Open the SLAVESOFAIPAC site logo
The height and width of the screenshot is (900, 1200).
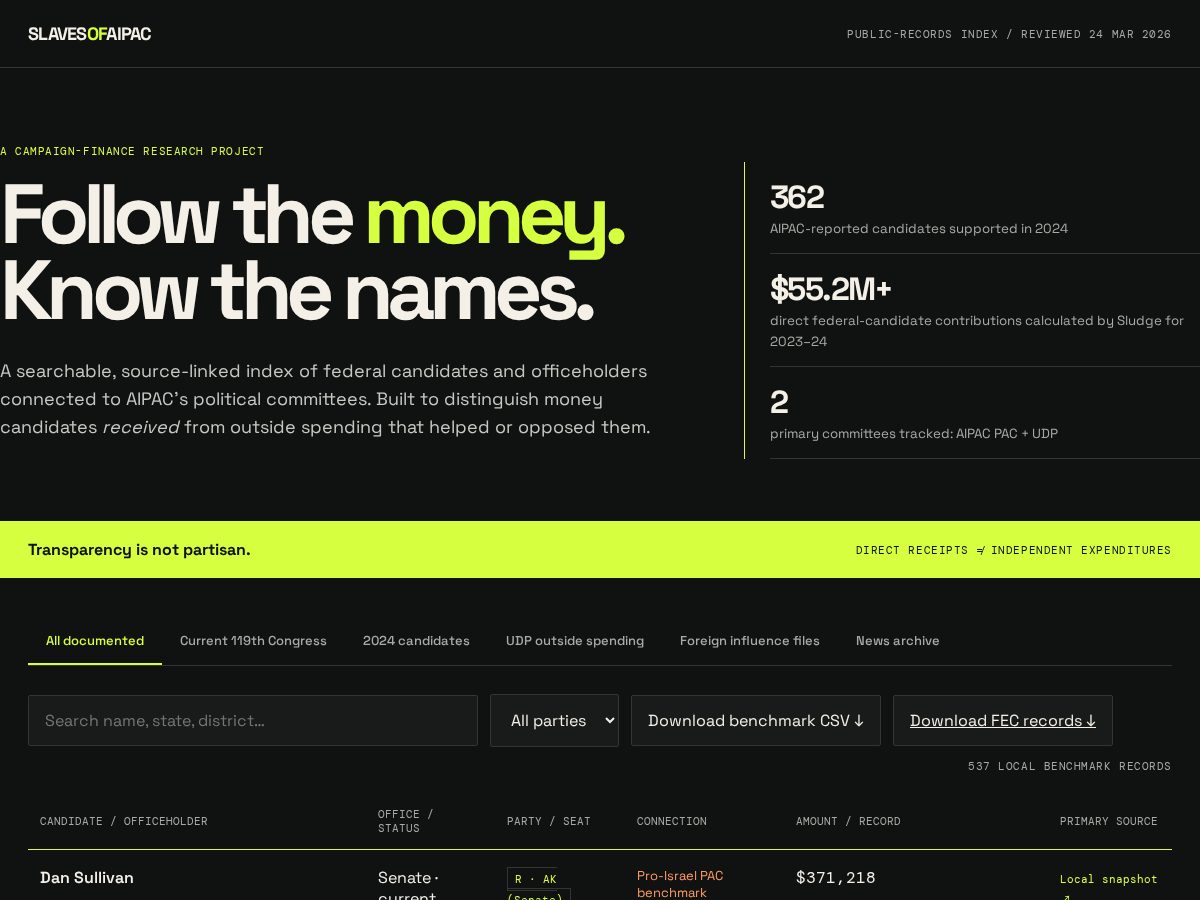(x=89, y=34)
